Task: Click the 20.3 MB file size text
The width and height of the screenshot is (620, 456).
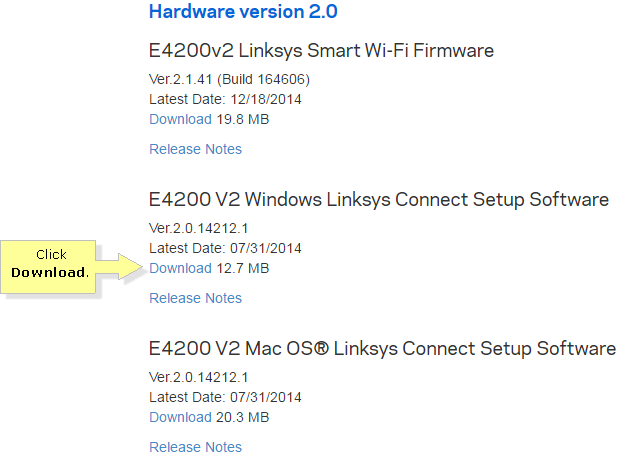Action: (243, 417)
